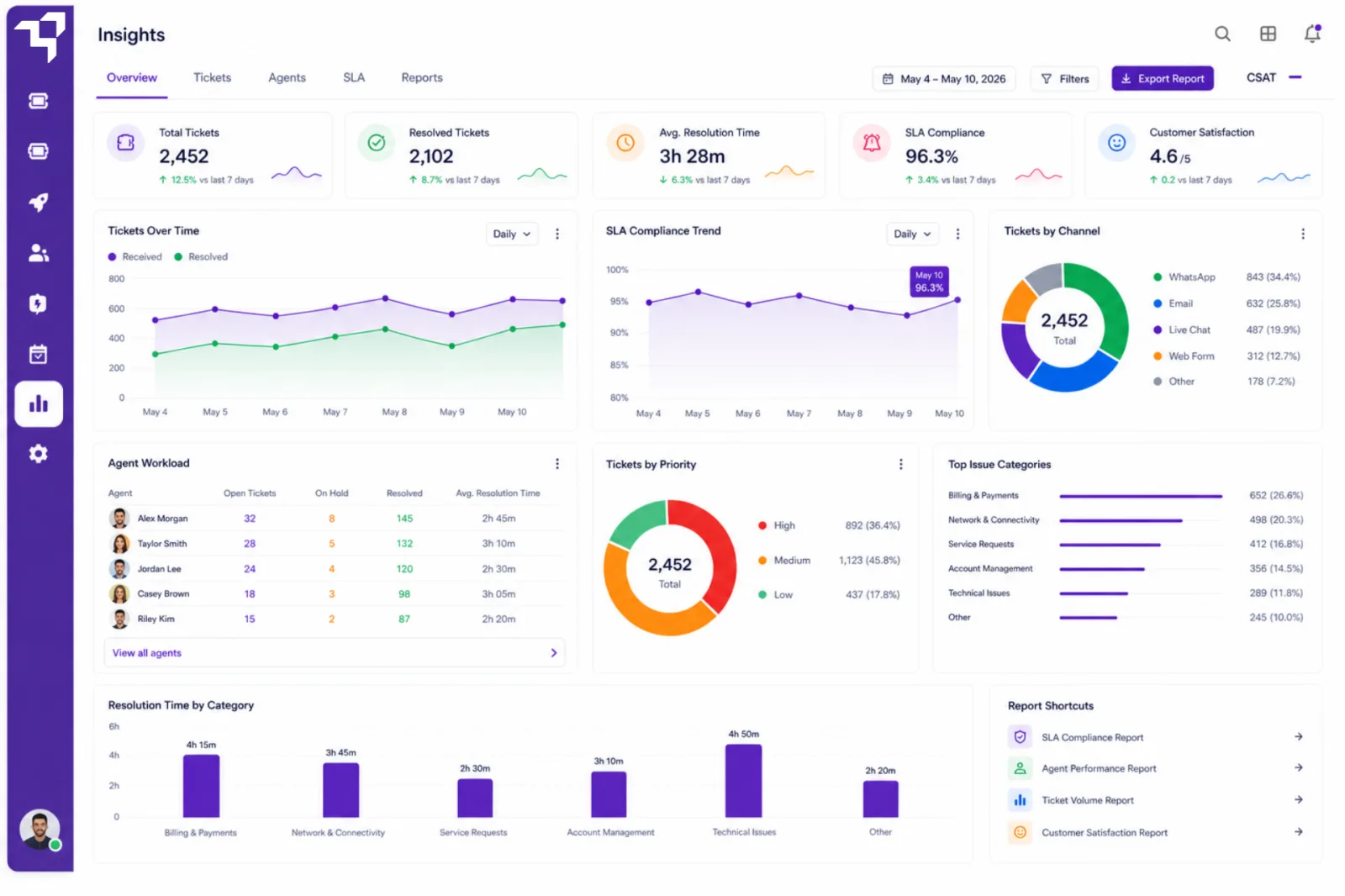Open notifications bell icon
The height and width of the screenshot is (896, 1345).
click(x=1312, y=34)
